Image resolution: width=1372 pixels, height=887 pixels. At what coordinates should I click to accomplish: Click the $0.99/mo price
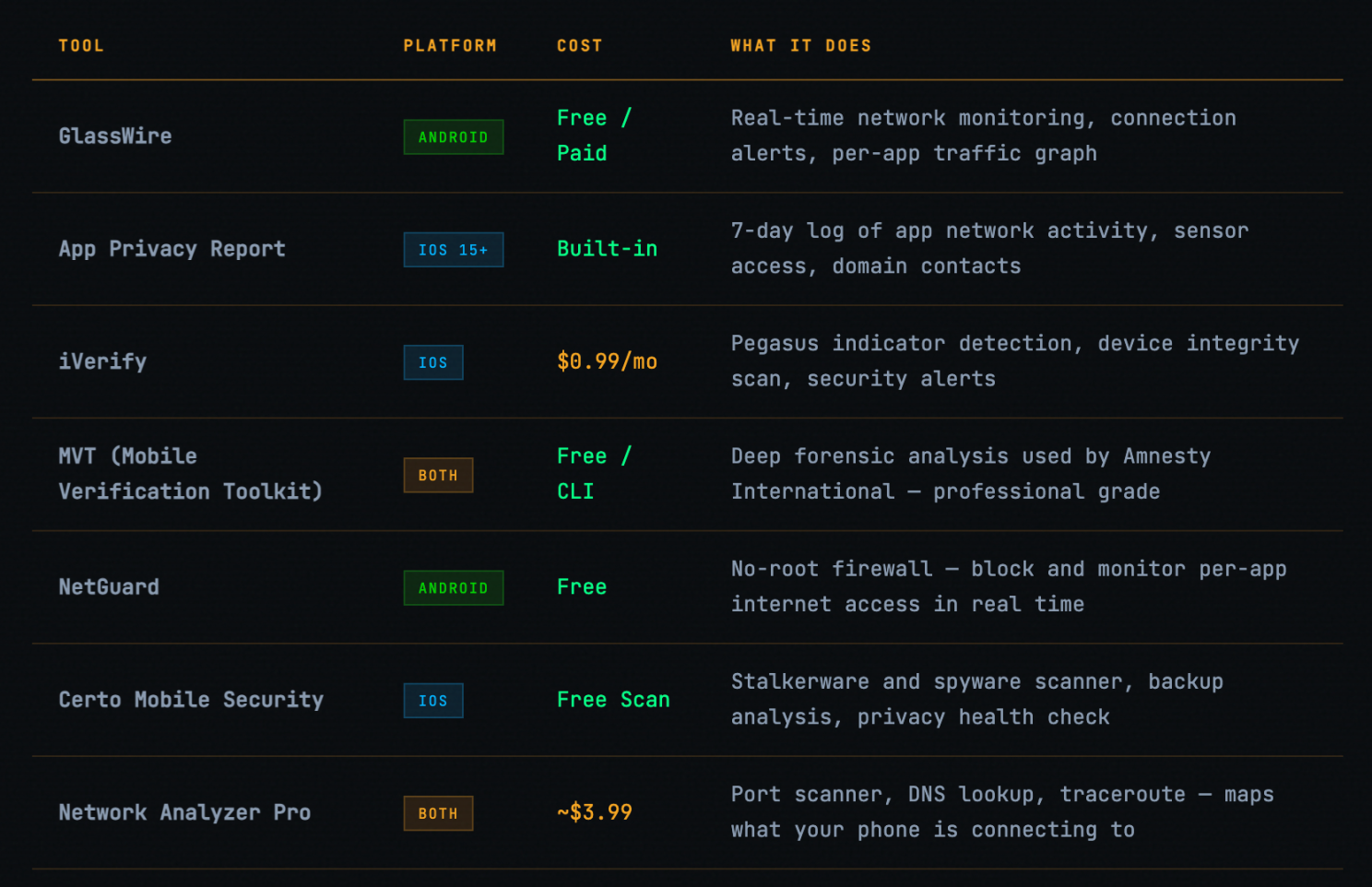[607, 361]
